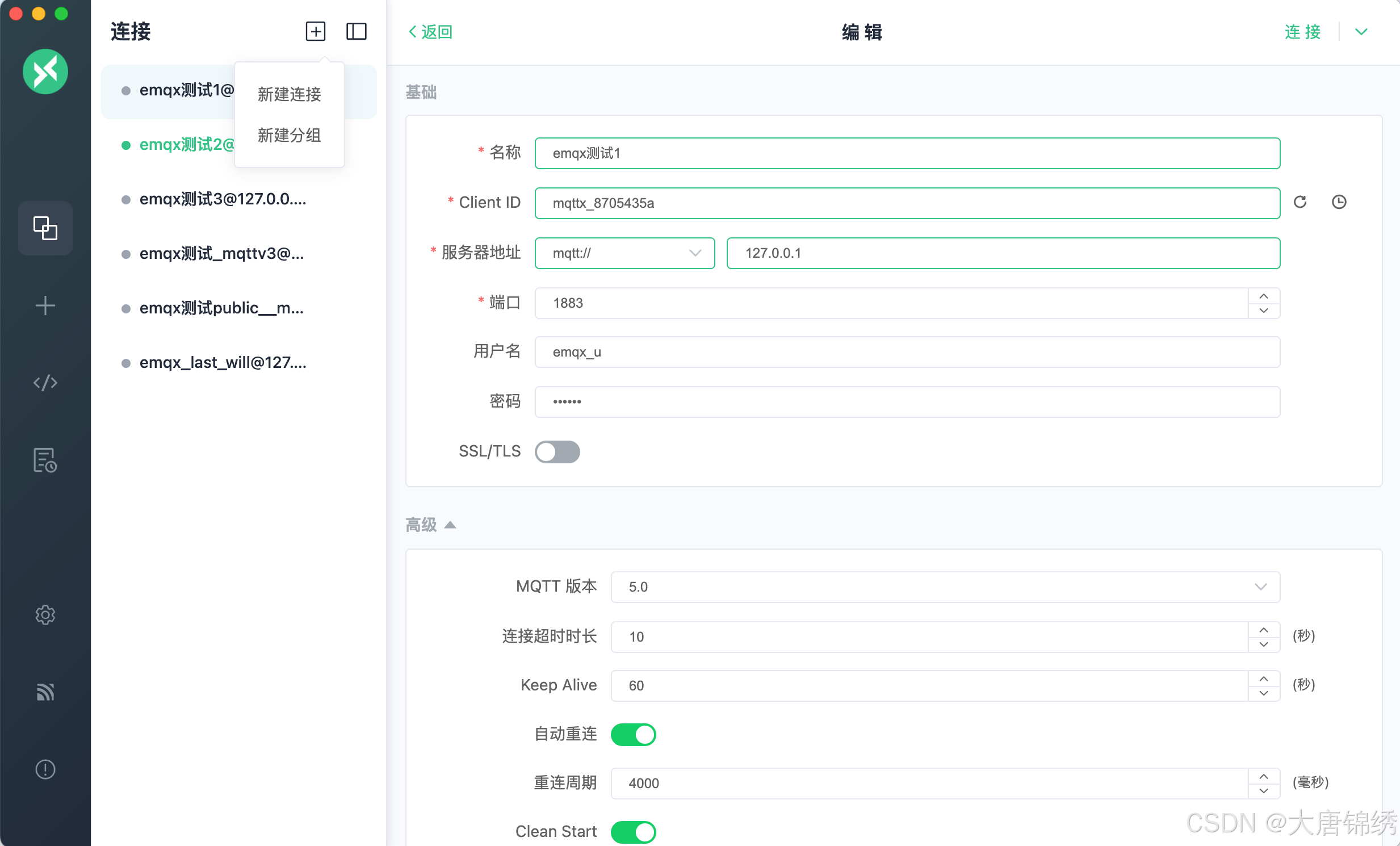
Task: Decrease the port number stepper
Action: click(1264, 310)
